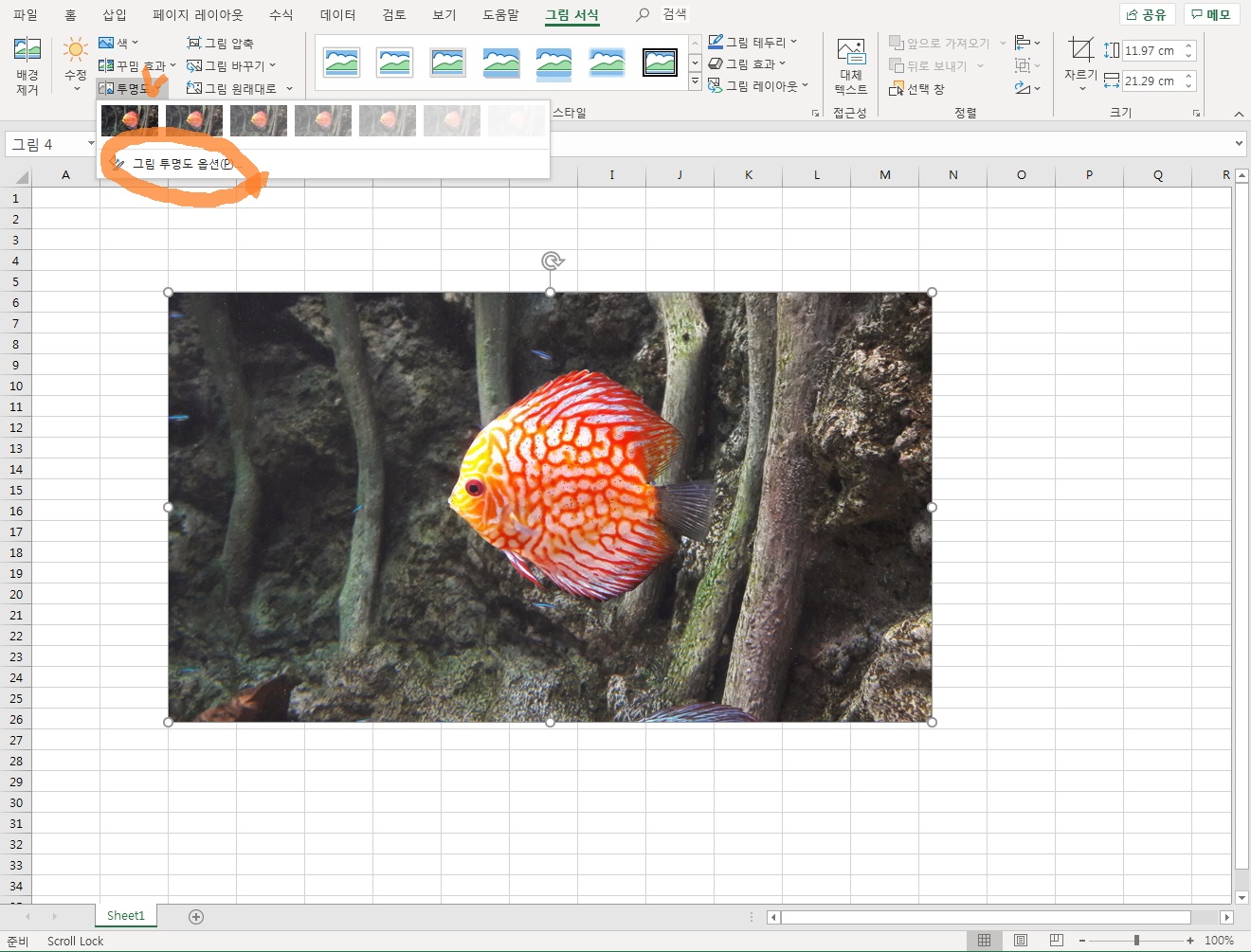The height and width of the screenshot is (952, 1251).
Task: Select the least transparent fish preset thumbnail
Action: coord(130,121)
